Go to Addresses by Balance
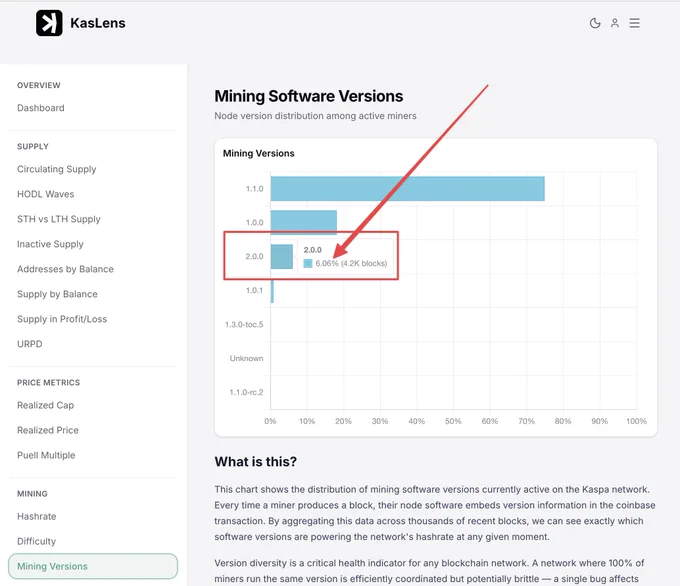 point(65,269)
